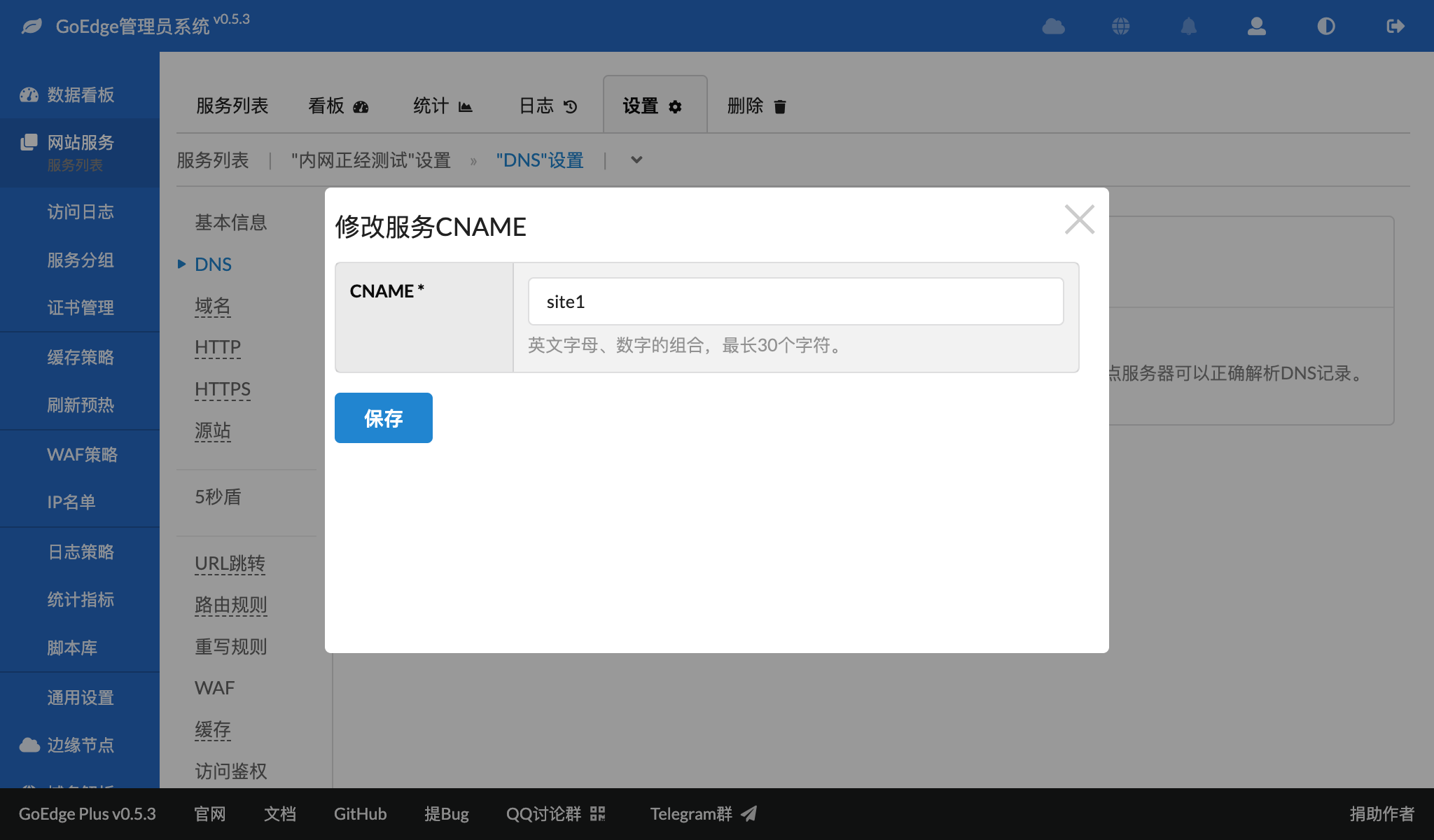
Task: Switch to the 统计 tab
Action: (443, 105)
